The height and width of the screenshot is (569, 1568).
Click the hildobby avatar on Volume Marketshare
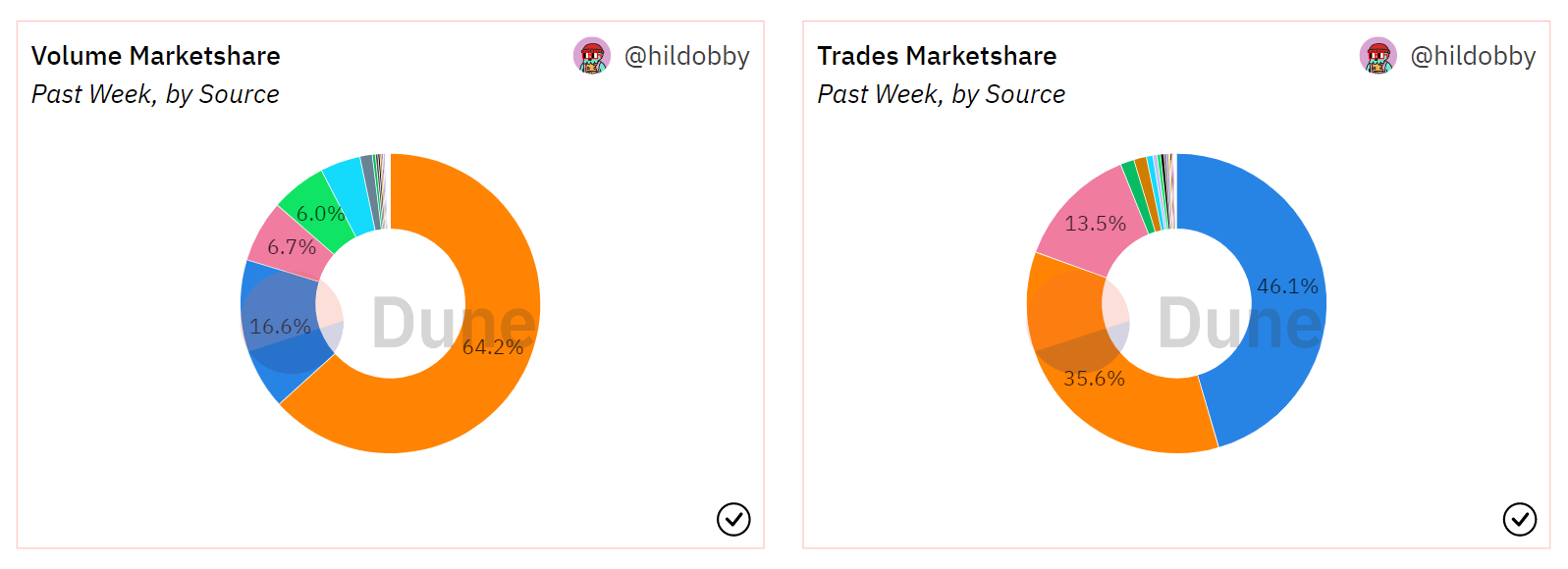[x=592, y=56]
